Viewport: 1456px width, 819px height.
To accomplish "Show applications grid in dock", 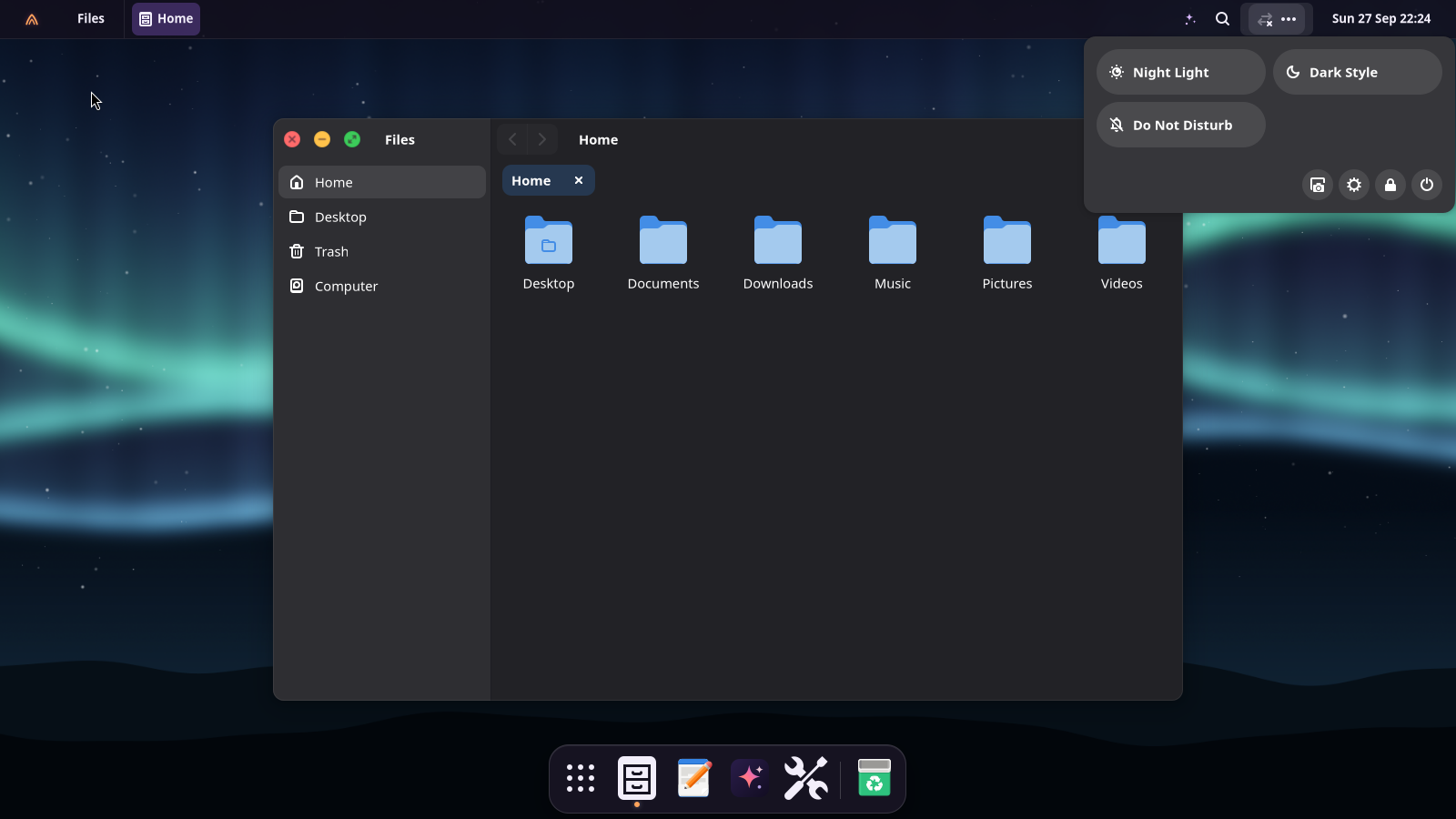I will pos(581,778).
